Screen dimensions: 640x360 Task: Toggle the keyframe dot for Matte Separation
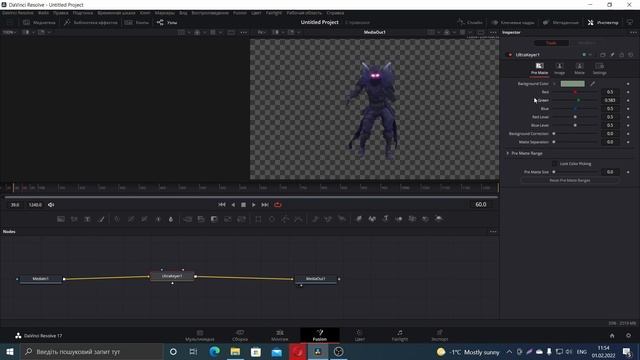[628, 142]
